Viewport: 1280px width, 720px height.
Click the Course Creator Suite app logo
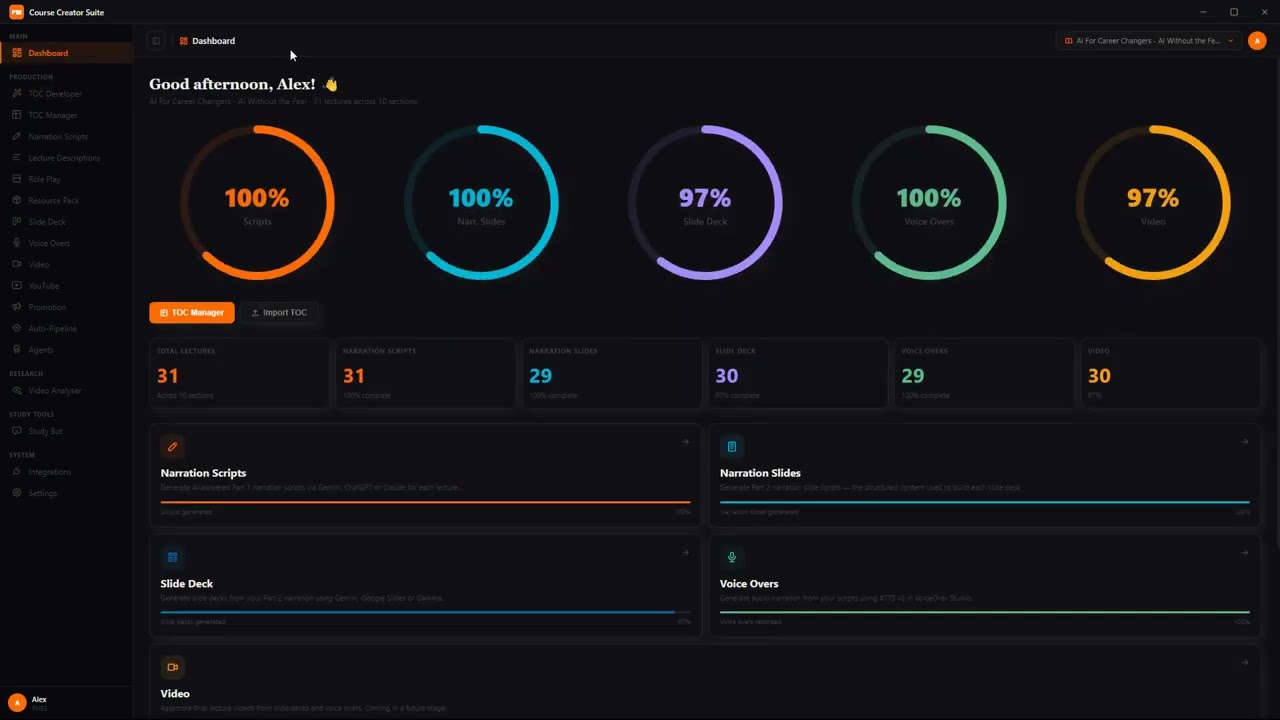16,12
